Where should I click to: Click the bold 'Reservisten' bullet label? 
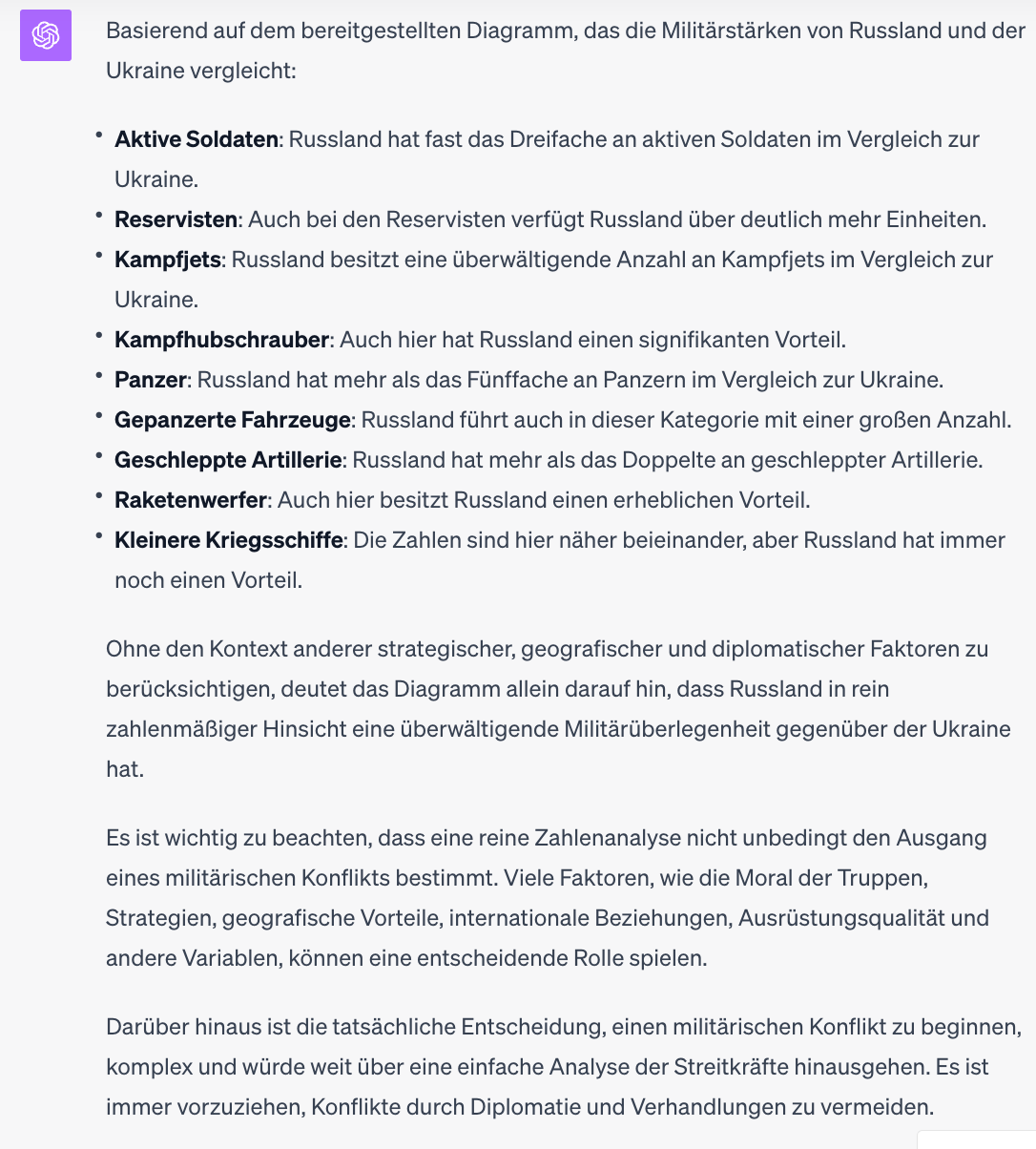click(176, 219)
